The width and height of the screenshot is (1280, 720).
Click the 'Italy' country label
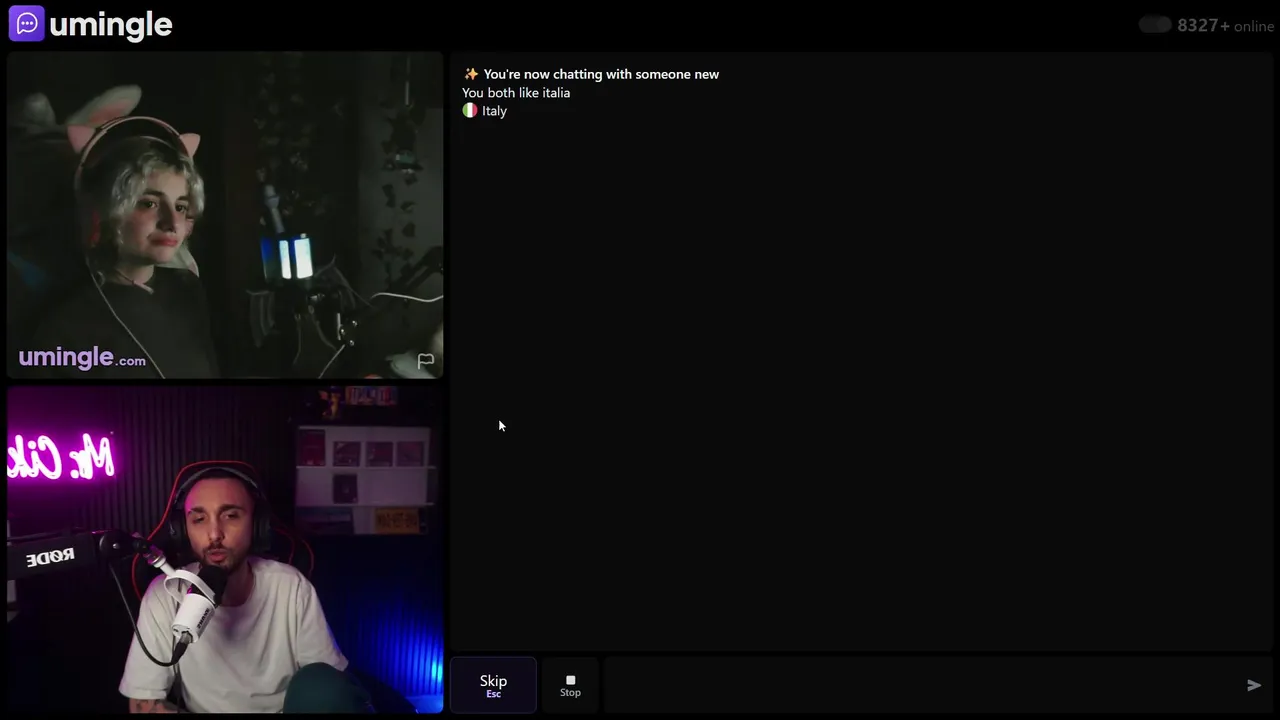(x=494, y=111)
